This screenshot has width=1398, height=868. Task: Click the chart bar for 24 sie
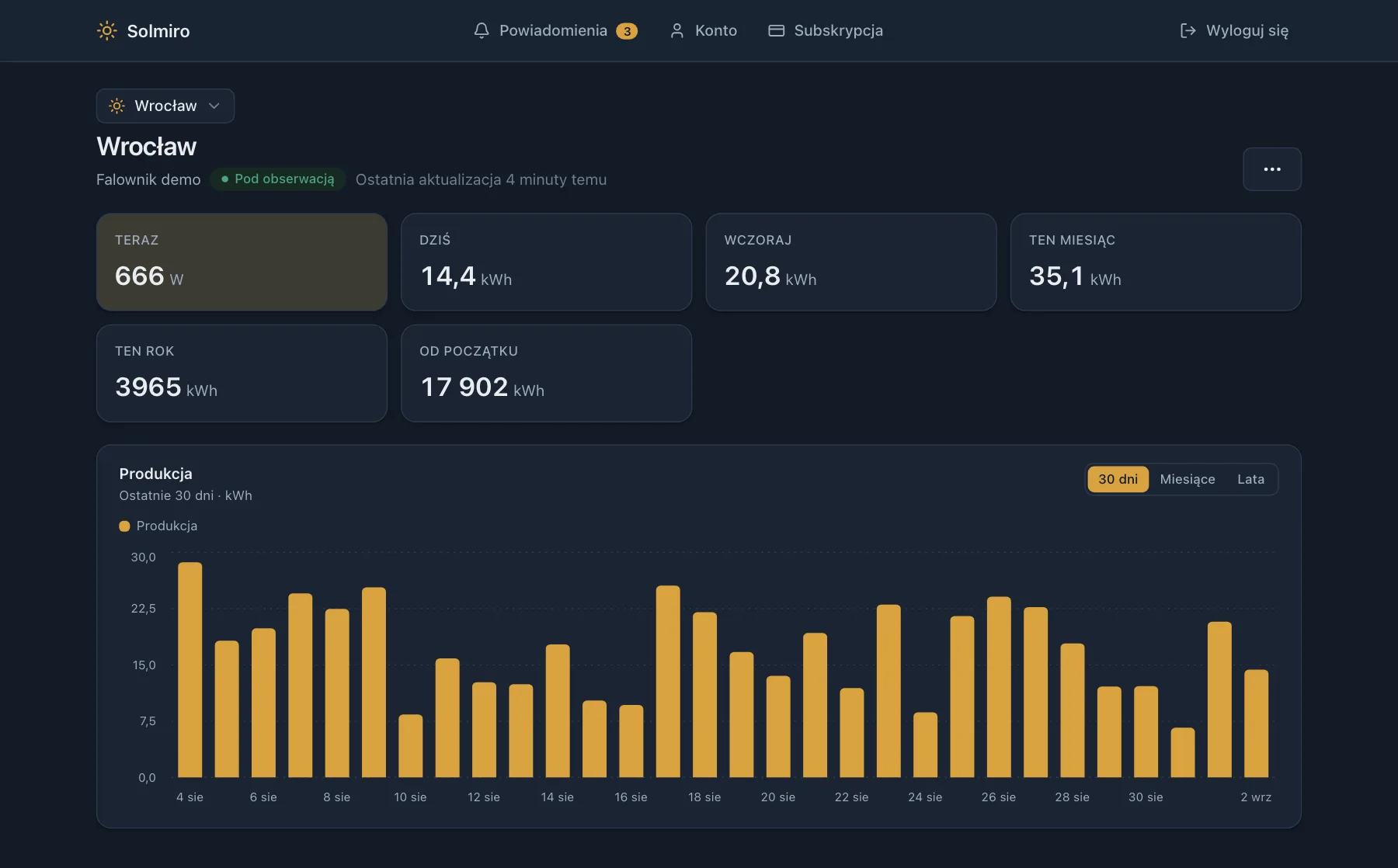pyautogui.click(x=925, y=745)
